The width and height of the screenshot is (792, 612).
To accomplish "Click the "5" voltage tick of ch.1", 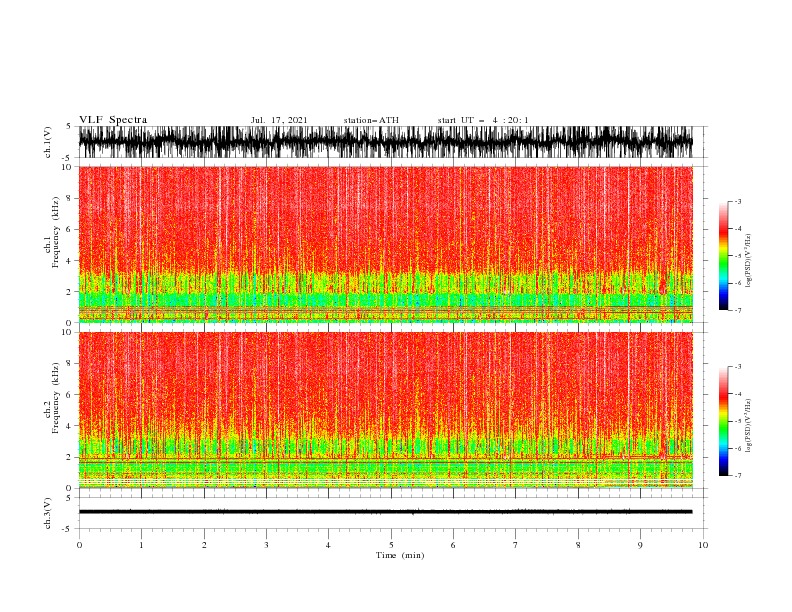I will (x=70, y=126).
